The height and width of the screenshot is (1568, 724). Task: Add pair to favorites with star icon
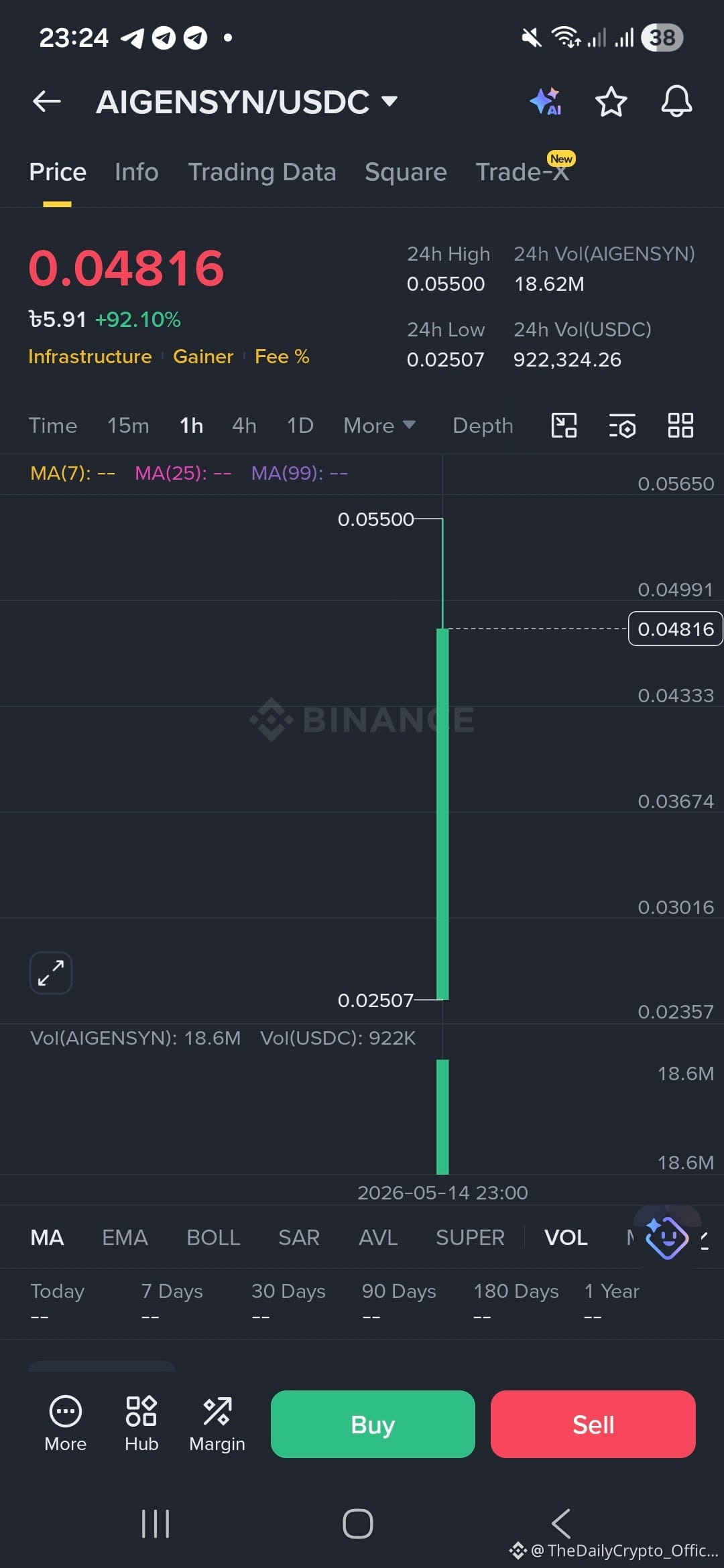(x=611, y=102)
